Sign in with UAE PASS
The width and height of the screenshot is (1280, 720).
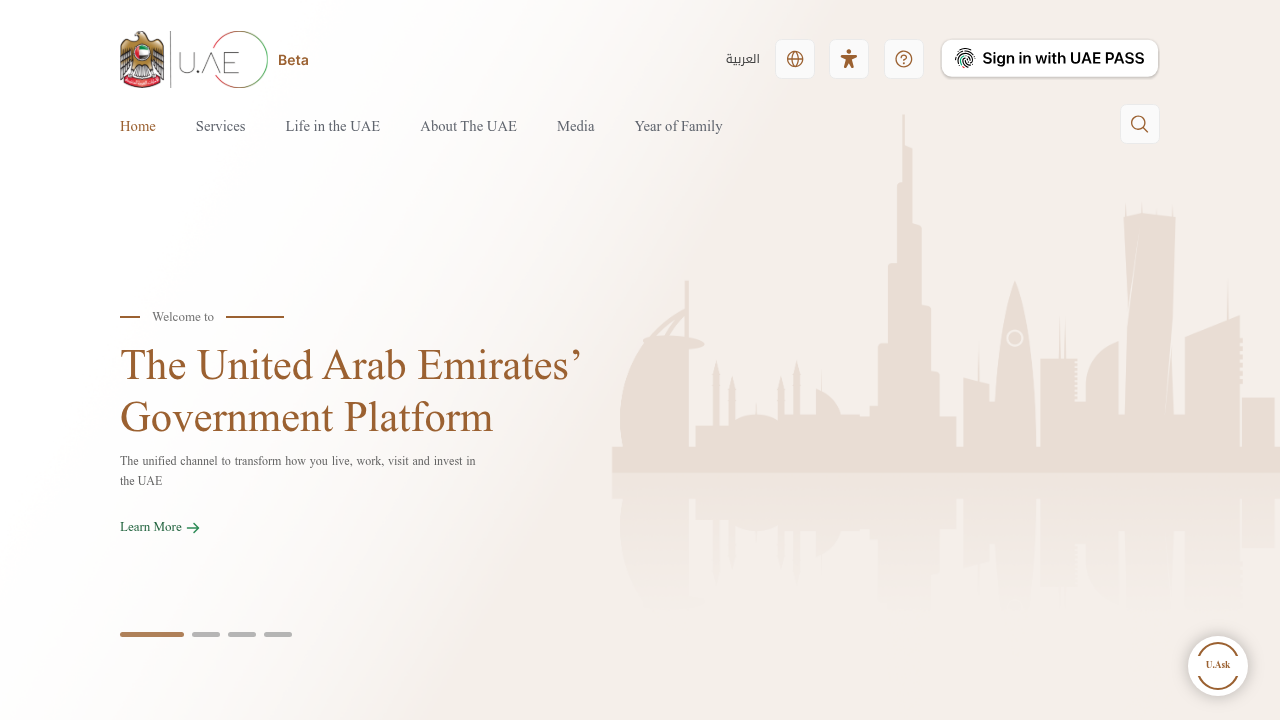tap(1050, 58)
